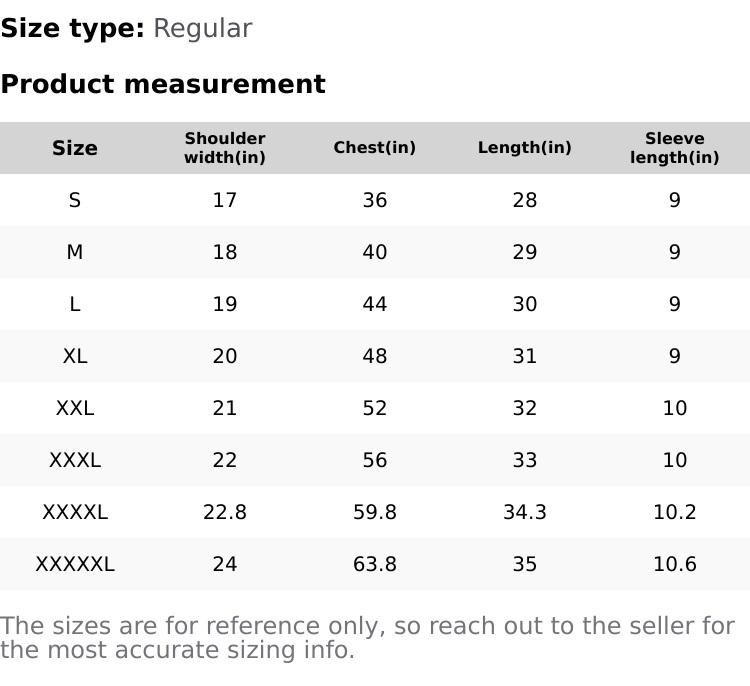Select shoulder width value 22.8

coord(225,512)
